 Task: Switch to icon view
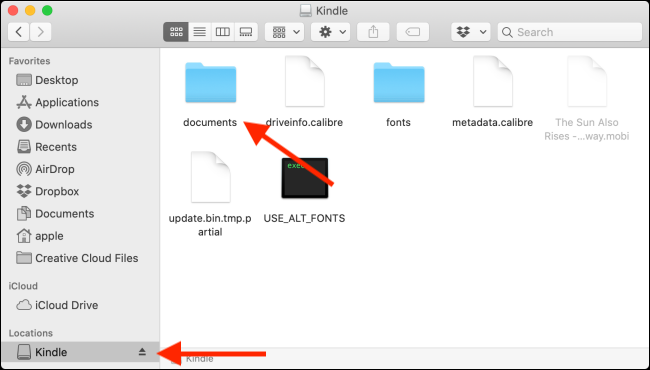click(x=176, y=32)
